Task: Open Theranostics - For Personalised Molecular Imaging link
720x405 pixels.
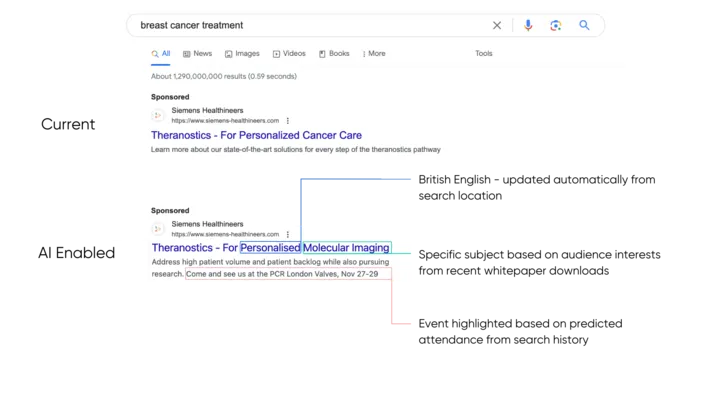Action: click(x=270, y=248)
